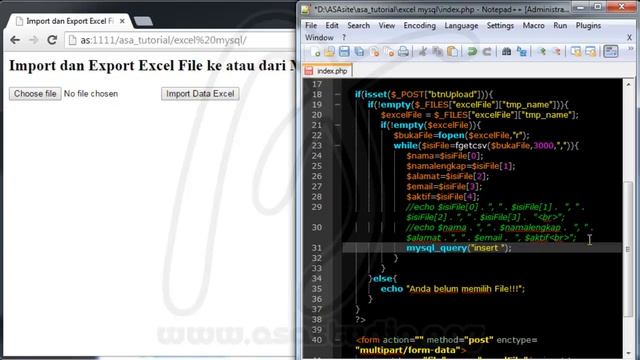Click the Redo arrow icon
The image size is (640, 360).
[487, 51]
